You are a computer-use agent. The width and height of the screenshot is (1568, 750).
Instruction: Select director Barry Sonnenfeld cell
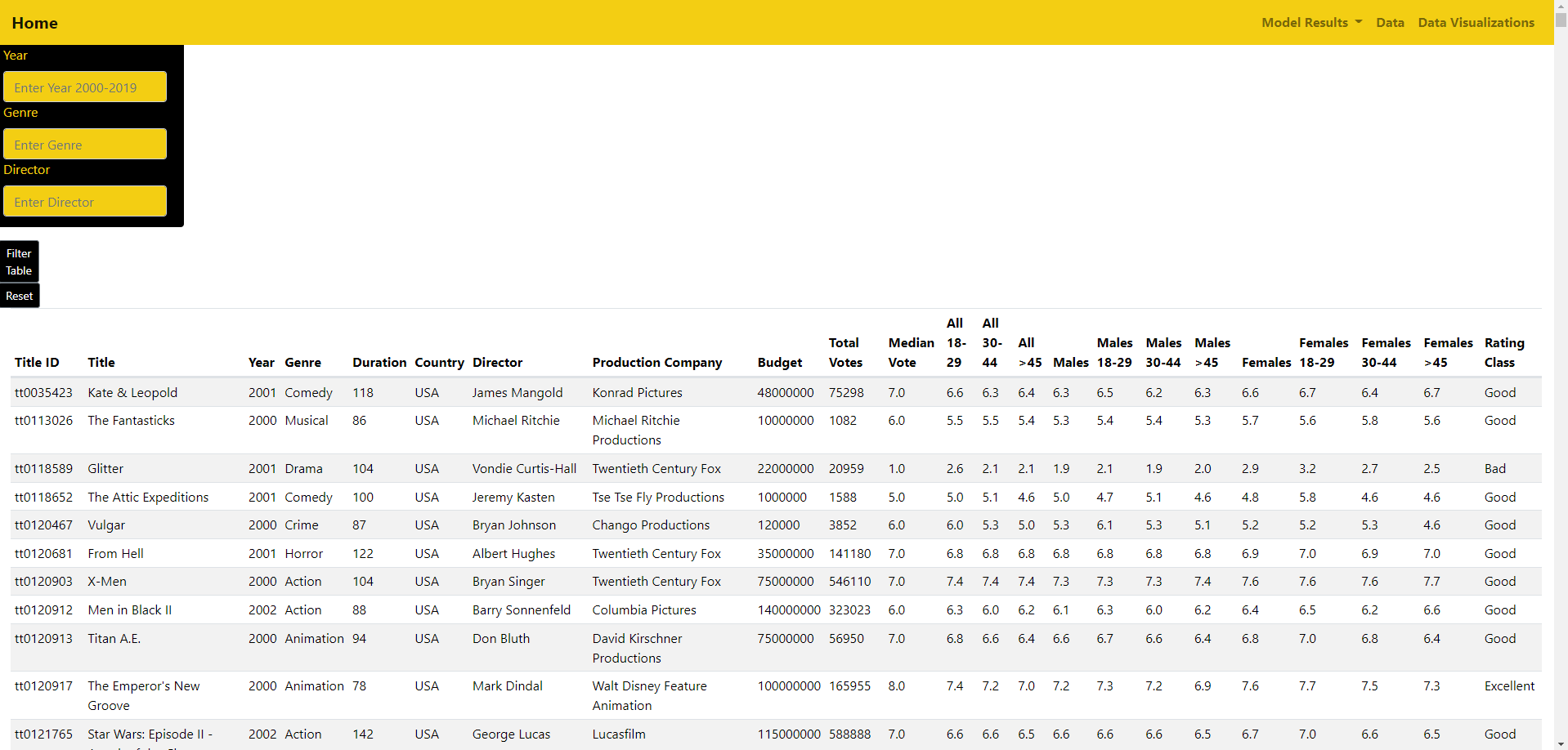point(522,609)
